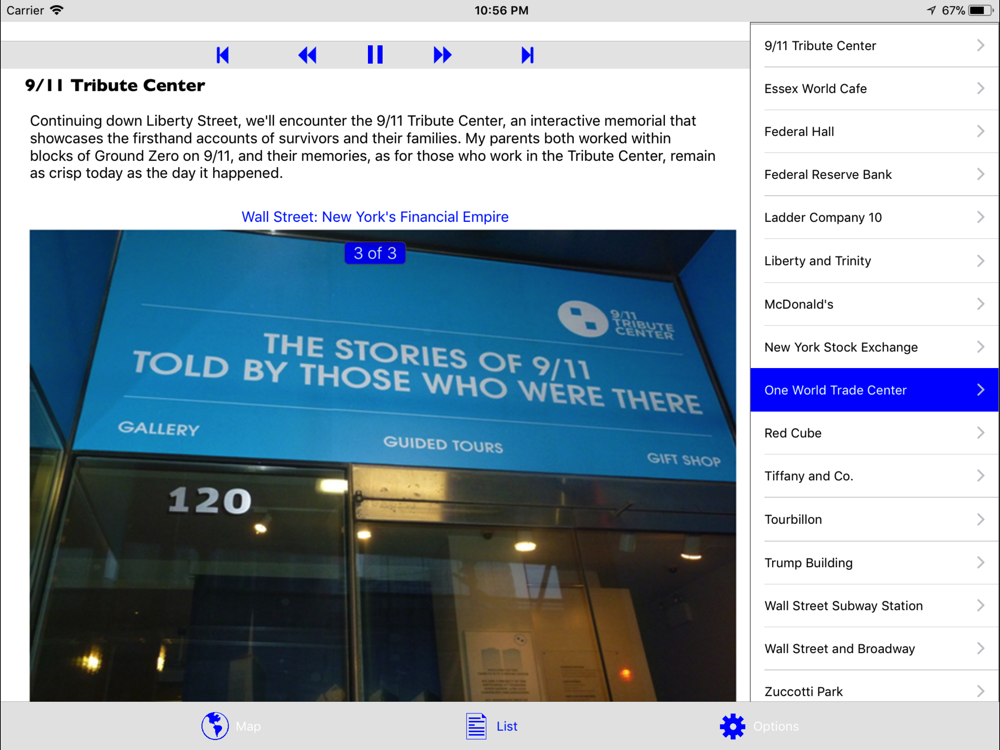Select Essex World Cafe in list
The width and height of the screenshot is (1000, 750).
point(875,89)
